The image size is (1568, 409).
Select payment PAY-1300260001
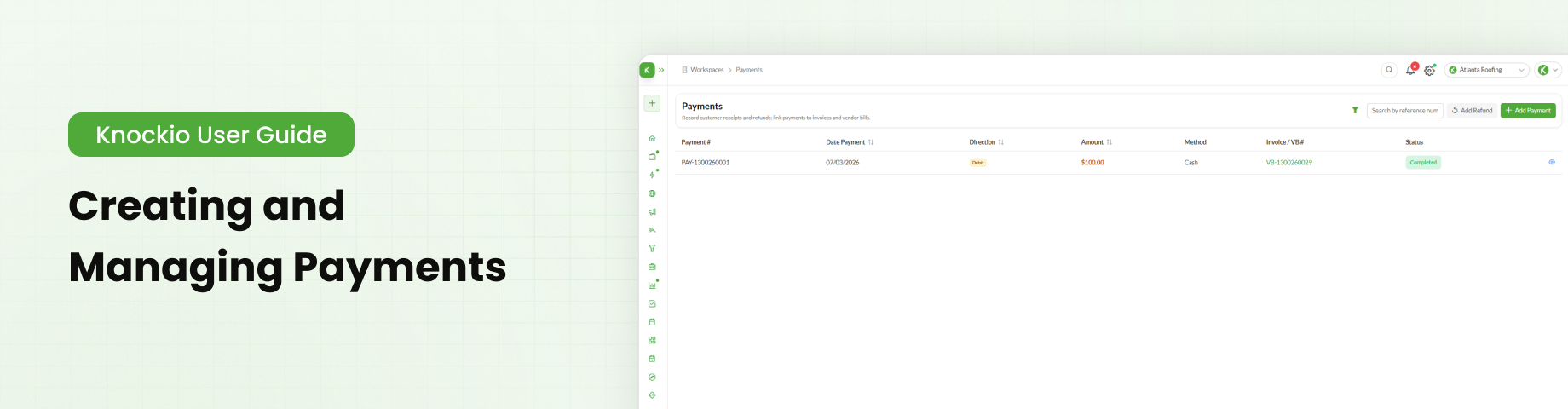705,163
